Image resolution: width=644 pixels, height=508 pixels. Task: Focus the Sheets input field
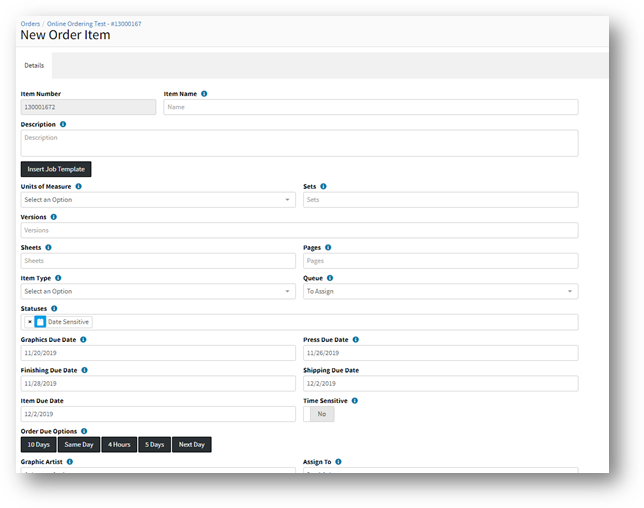[x=158, y=261]
